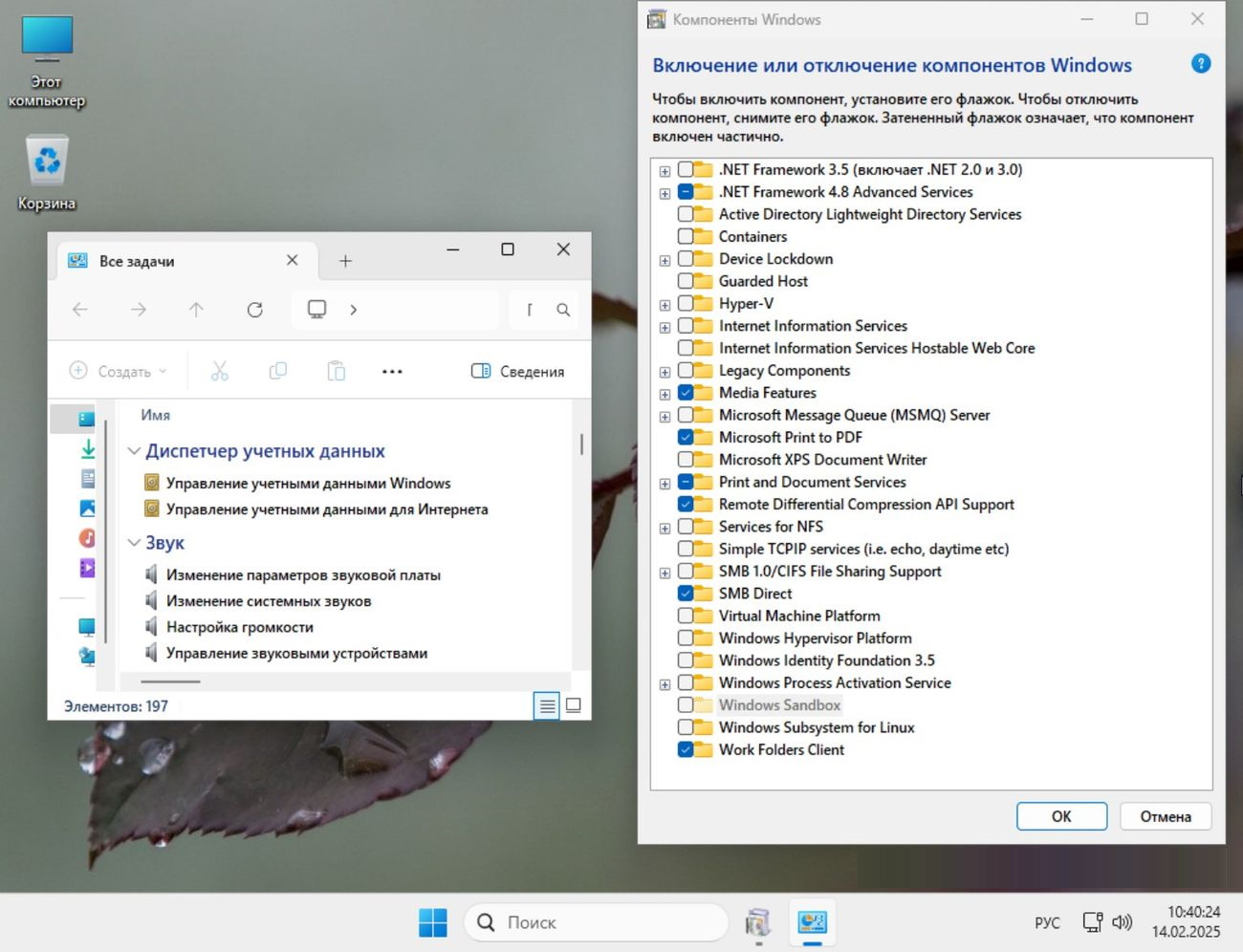Click the volume icon in system tray
The image size is (1243, 952).
pos(1122,922)
